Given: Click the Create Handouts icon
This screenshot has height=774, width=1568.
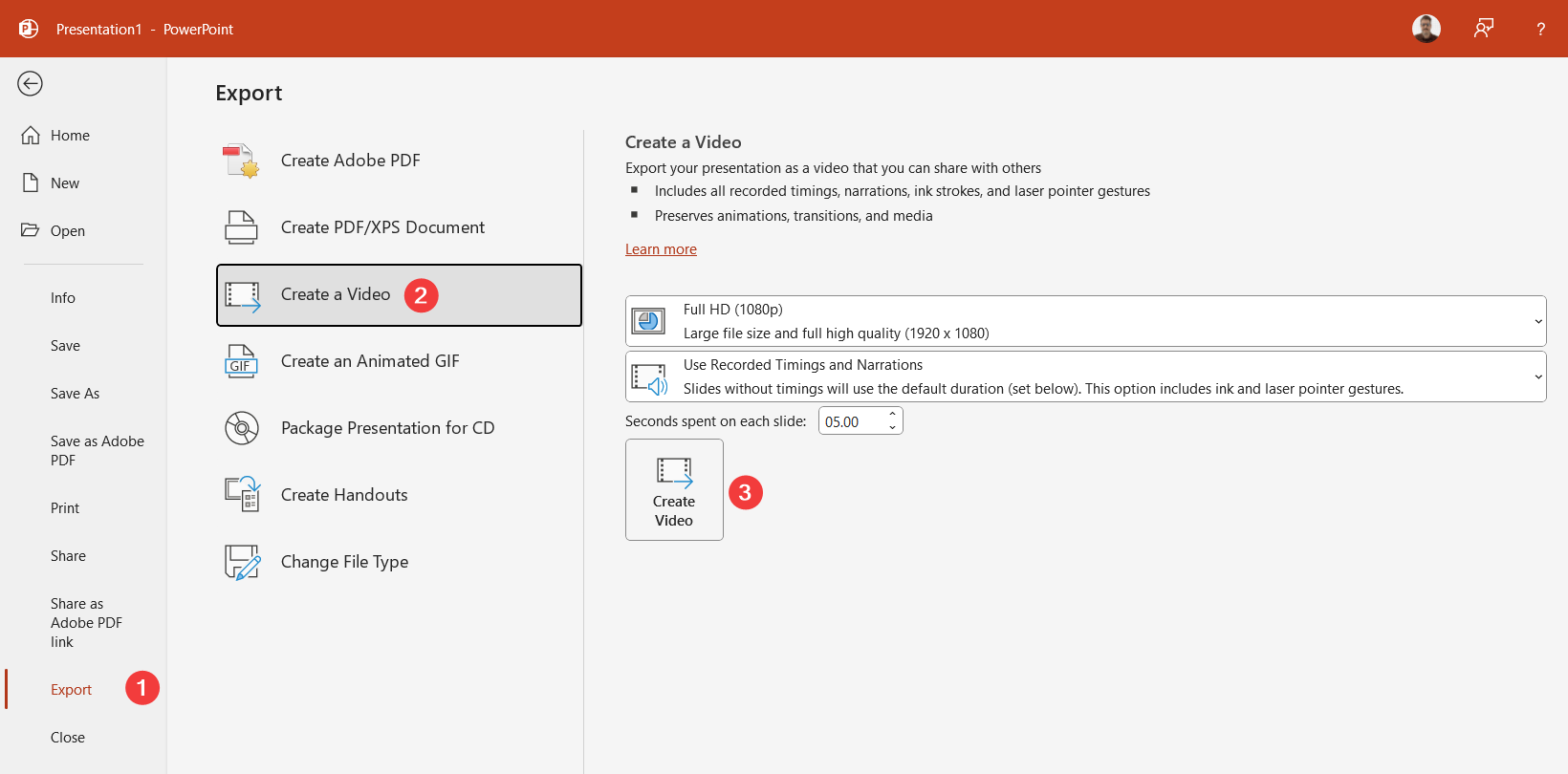Looking at the screenshot, I should (x=241, y=494).
